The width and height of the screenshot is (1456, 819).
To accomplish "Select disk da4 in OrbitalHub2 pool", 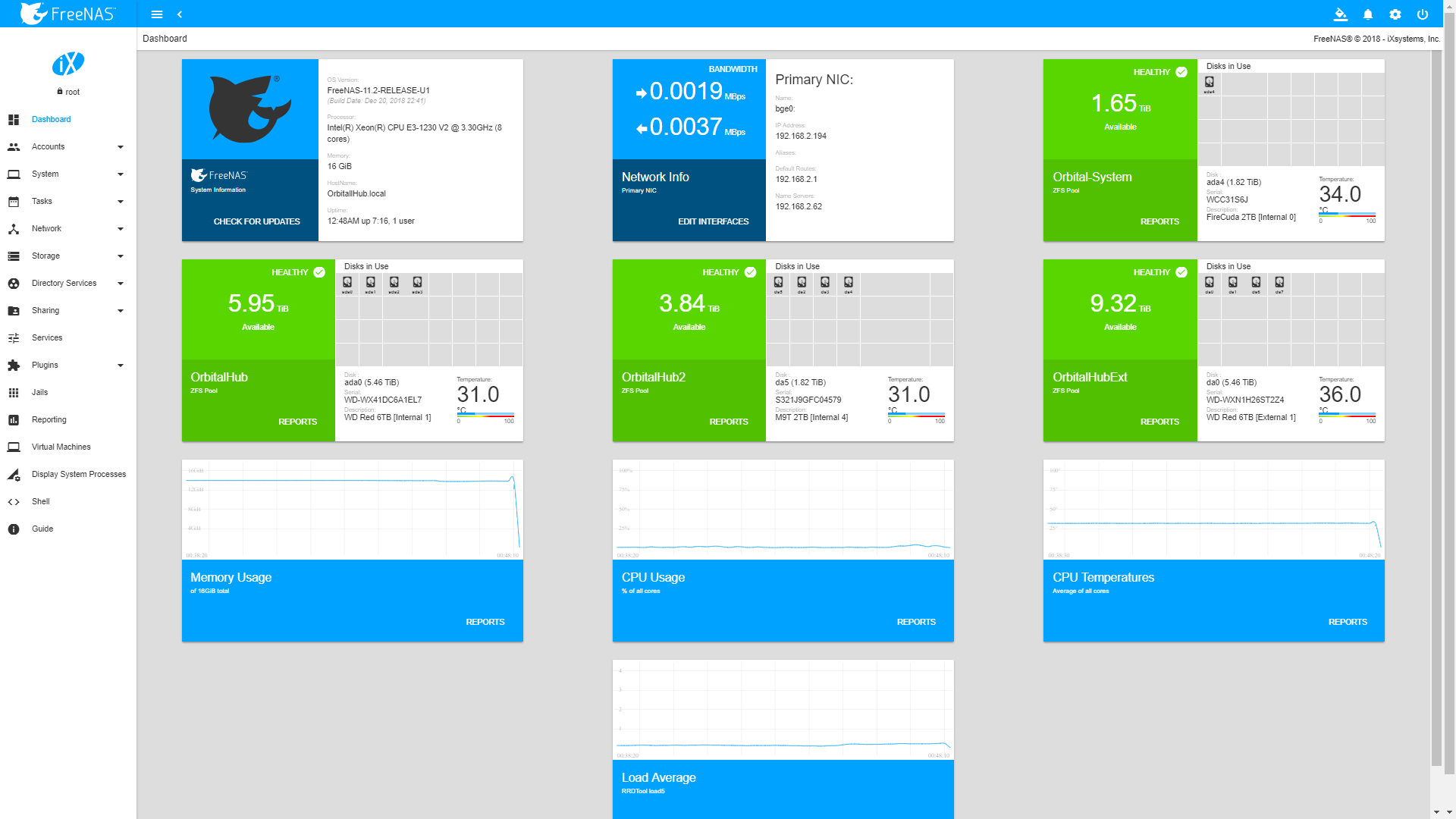I will [x=849, y=284].
